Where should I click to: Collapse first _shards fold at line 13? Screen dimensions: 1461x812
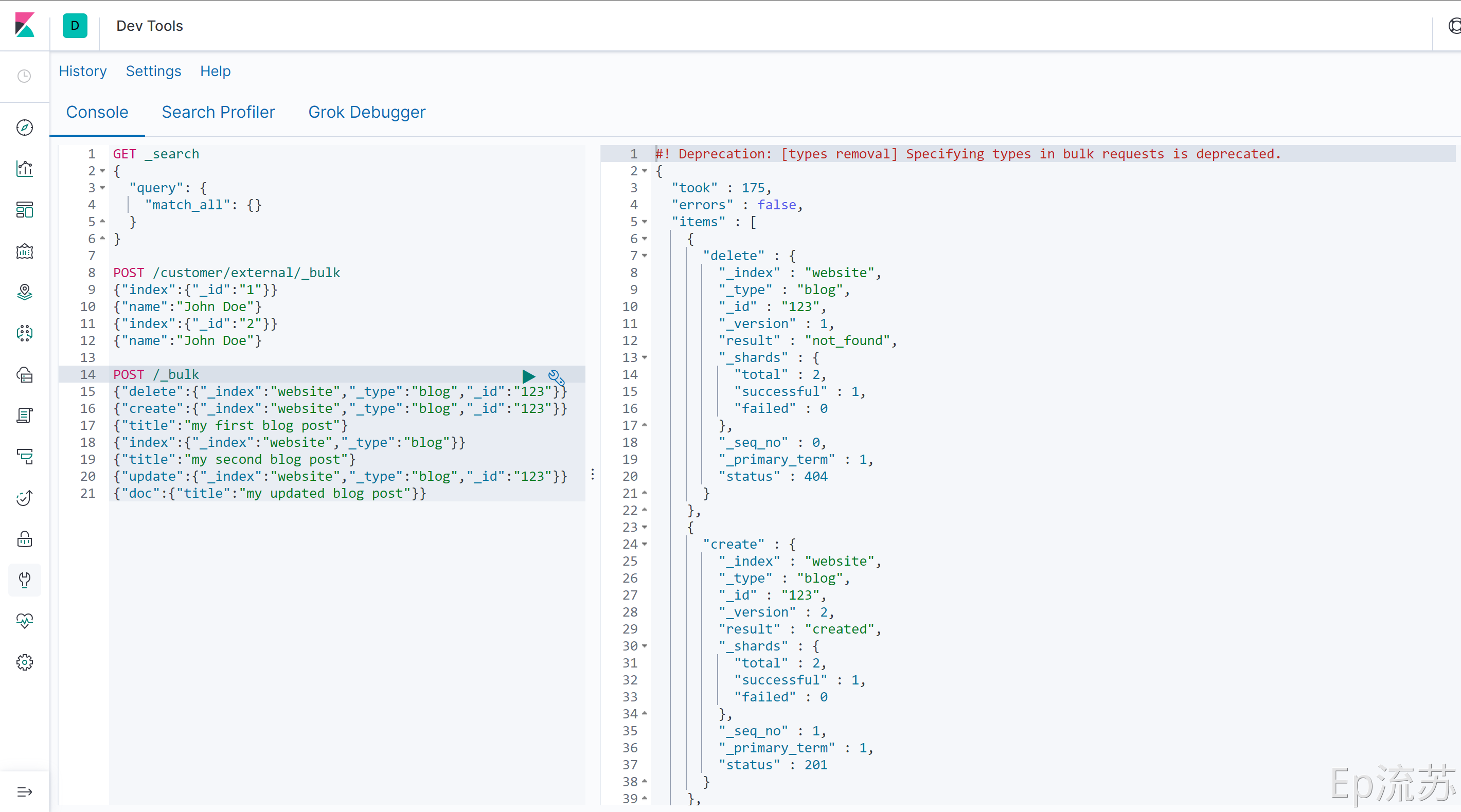click(644, 357)
